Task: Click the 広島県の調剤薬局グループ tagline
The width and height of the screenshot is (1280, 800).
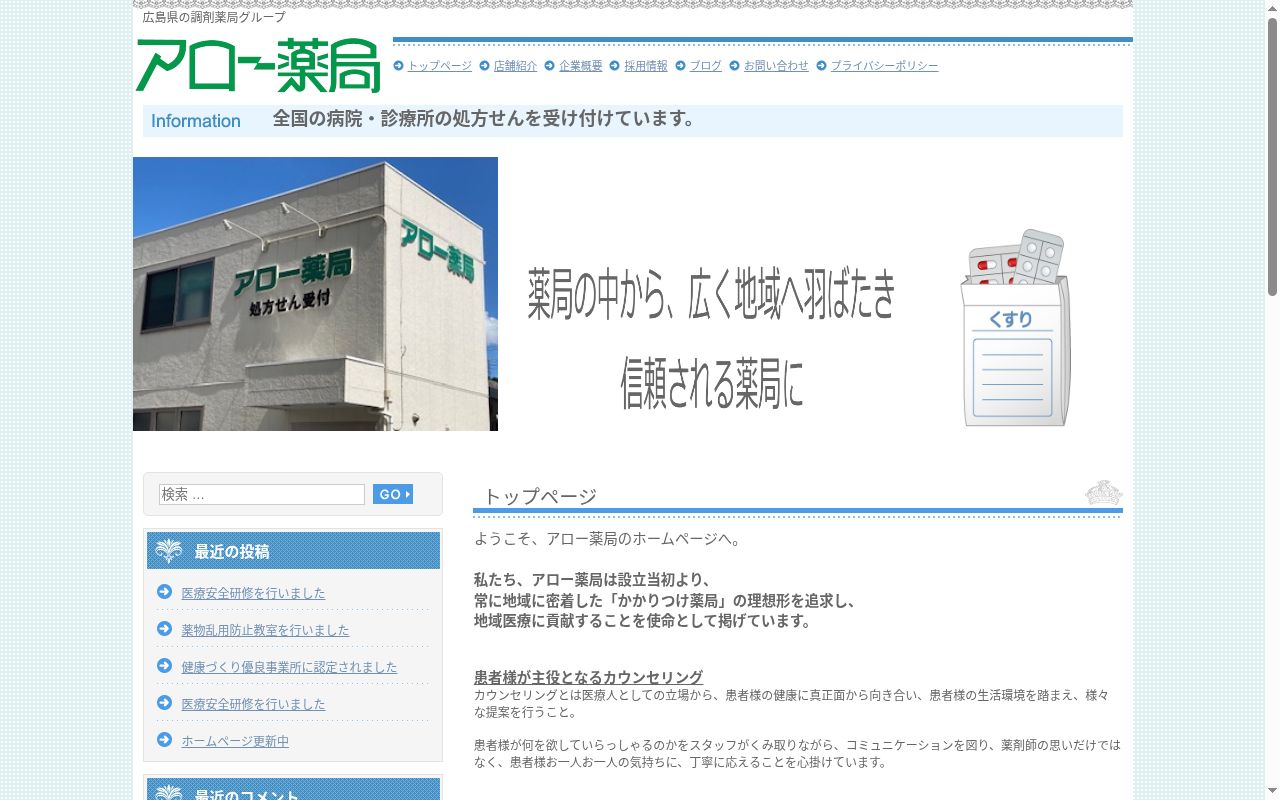Action: click(x=214, y=17)
